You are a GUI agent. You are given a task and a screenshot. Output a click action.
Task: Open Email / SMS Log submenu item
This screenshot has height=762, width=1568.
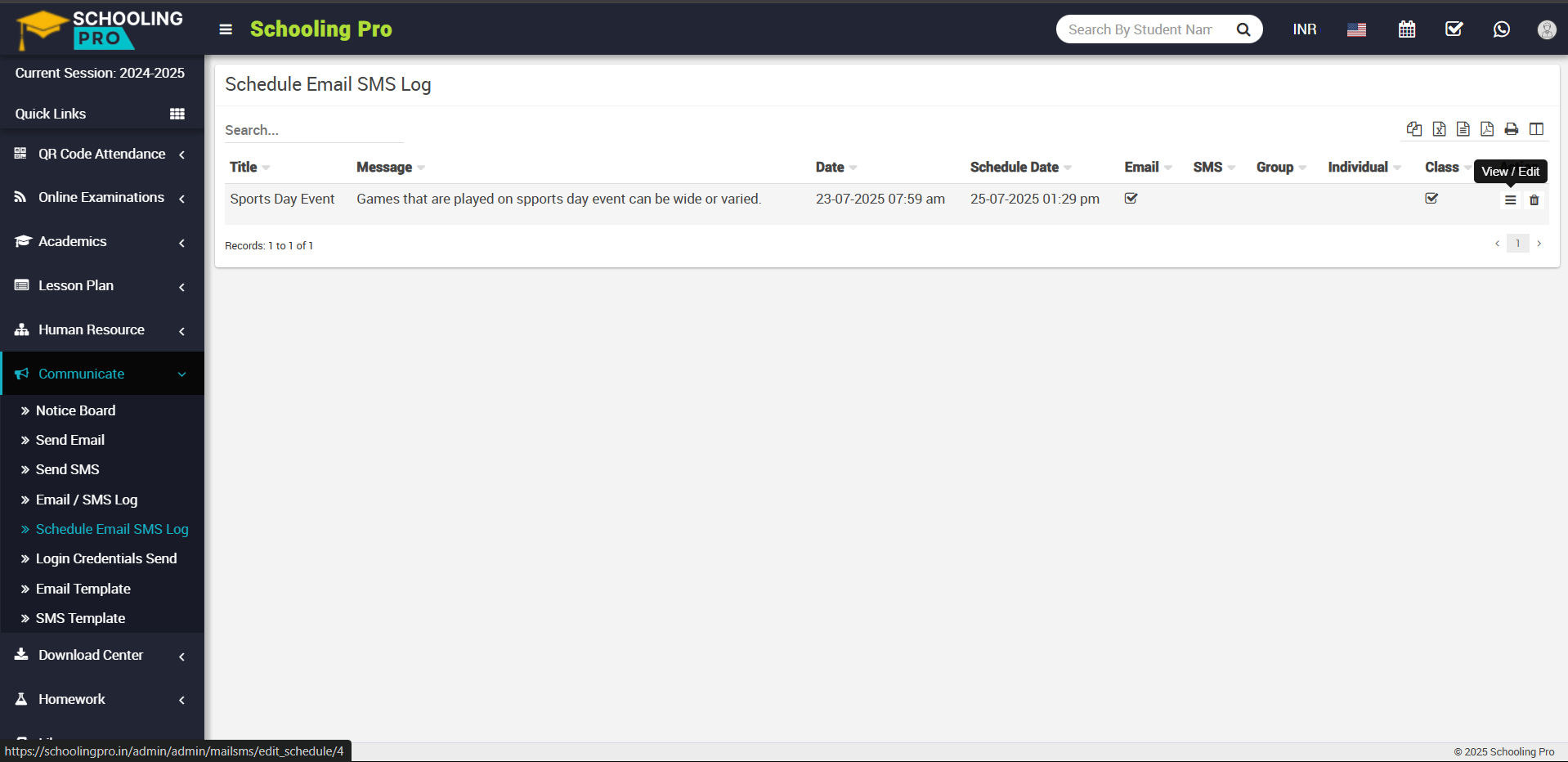tap(87, 500)
